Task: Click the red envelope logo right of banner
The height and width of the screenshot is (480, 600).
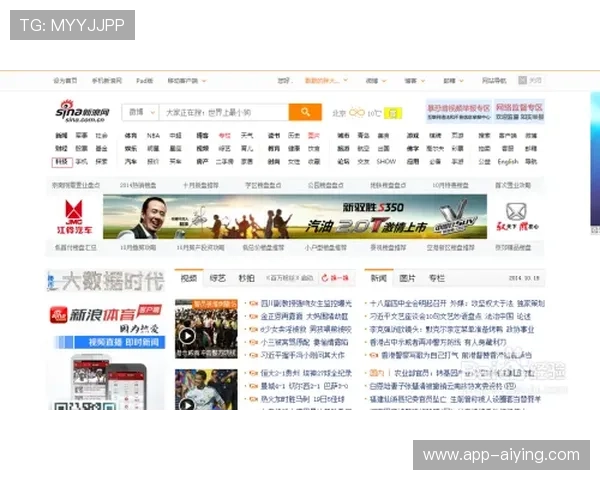Action: point(517,217)
